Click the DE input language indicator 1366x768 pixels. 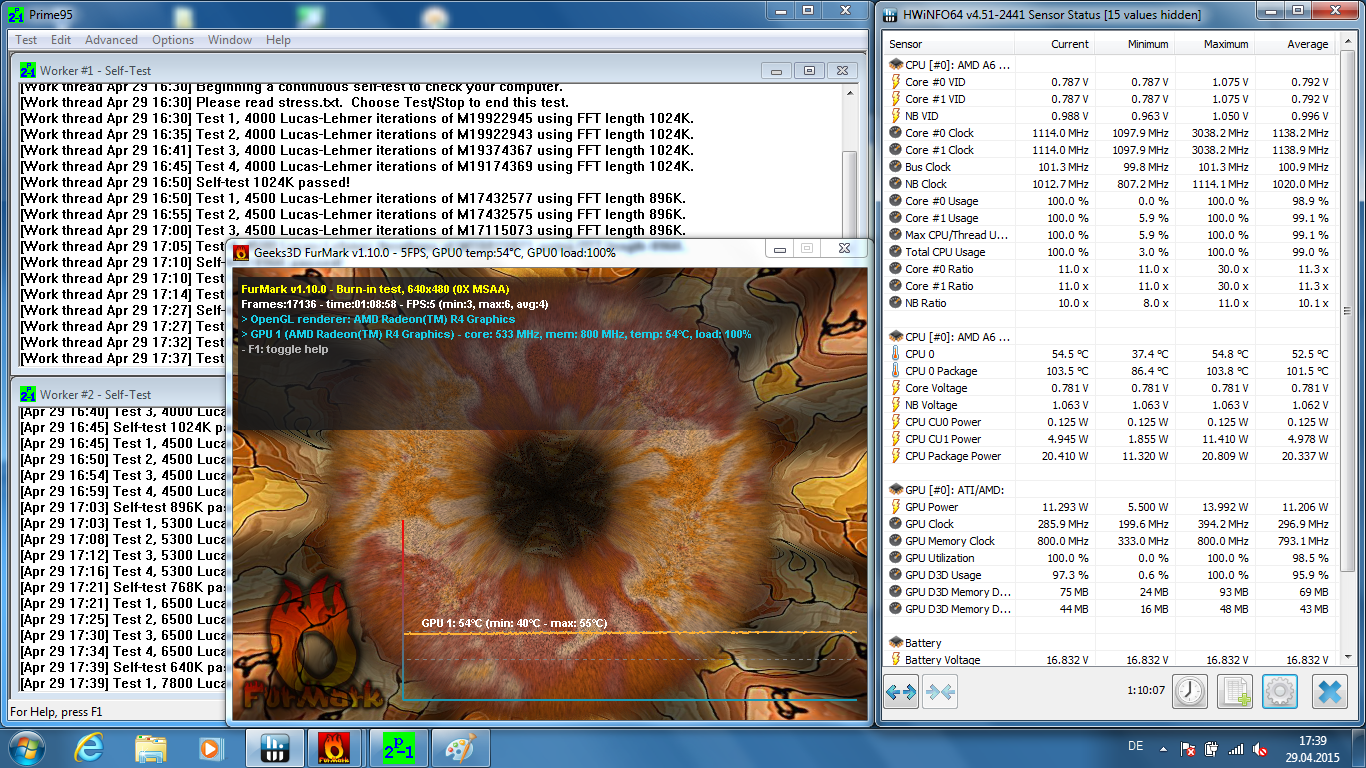point(1135,747)
